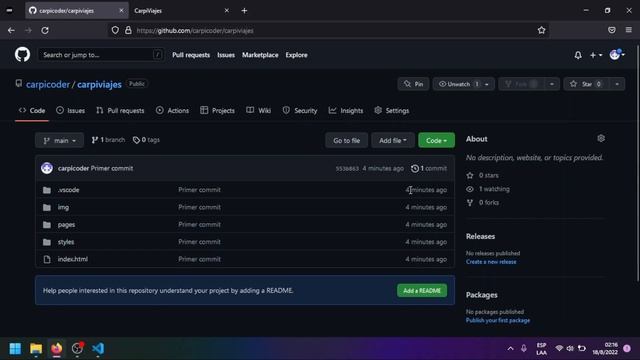Open the .vscode folder
The image size is (640, 360).
68,190
